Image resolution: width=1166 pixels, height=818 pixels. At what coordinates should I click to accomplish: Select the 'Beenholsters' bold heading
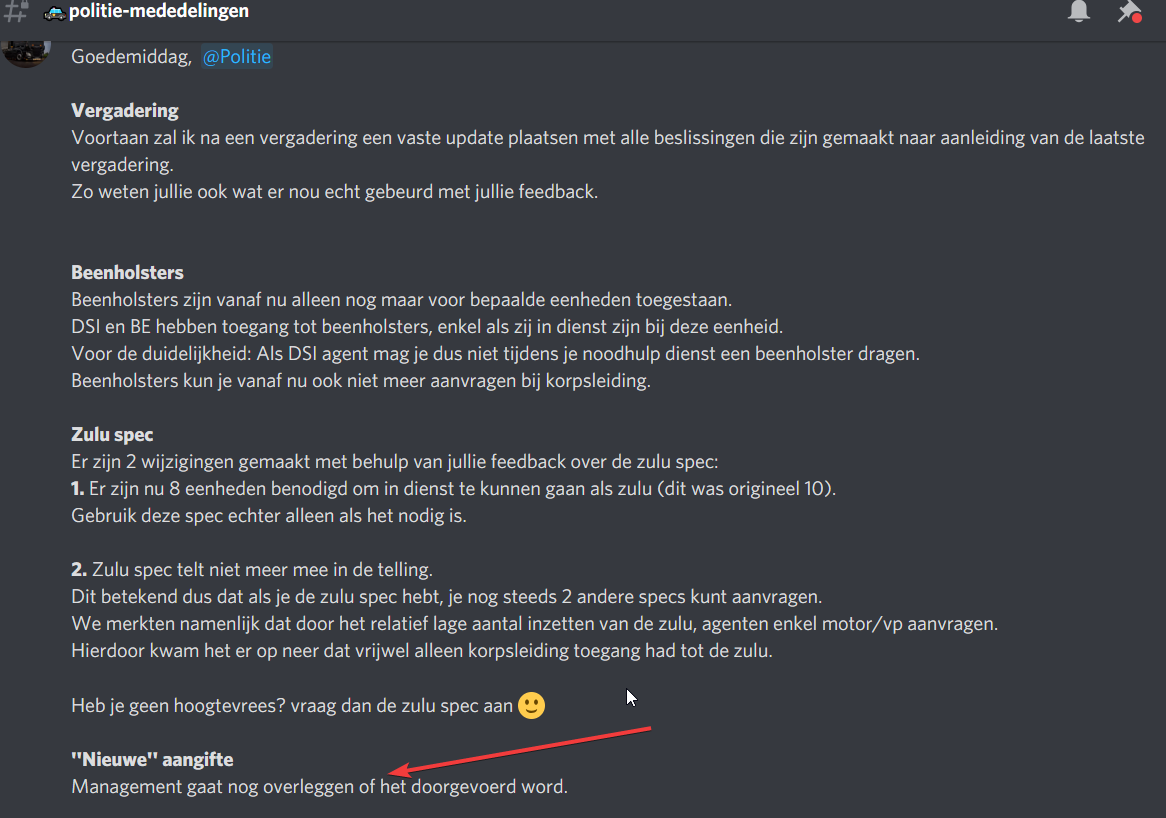point(127,273)
